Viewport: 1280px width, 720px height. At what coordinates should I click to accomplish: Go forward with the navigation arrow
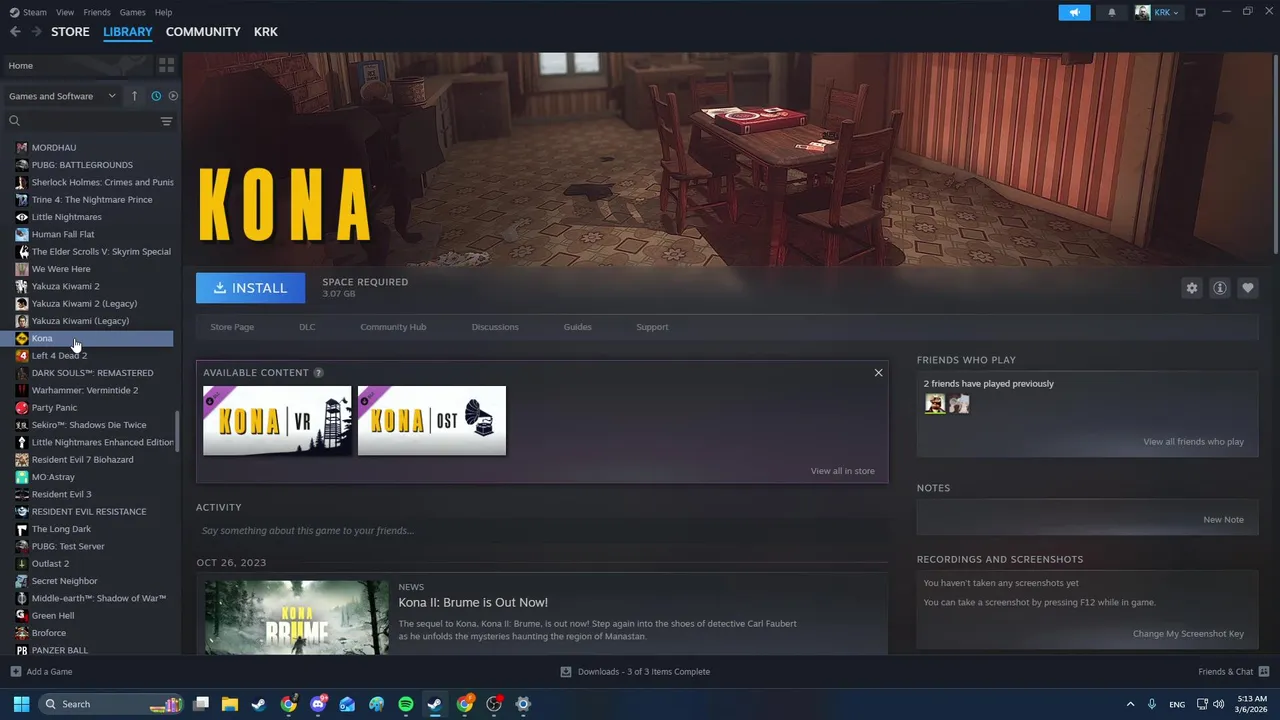36,32
